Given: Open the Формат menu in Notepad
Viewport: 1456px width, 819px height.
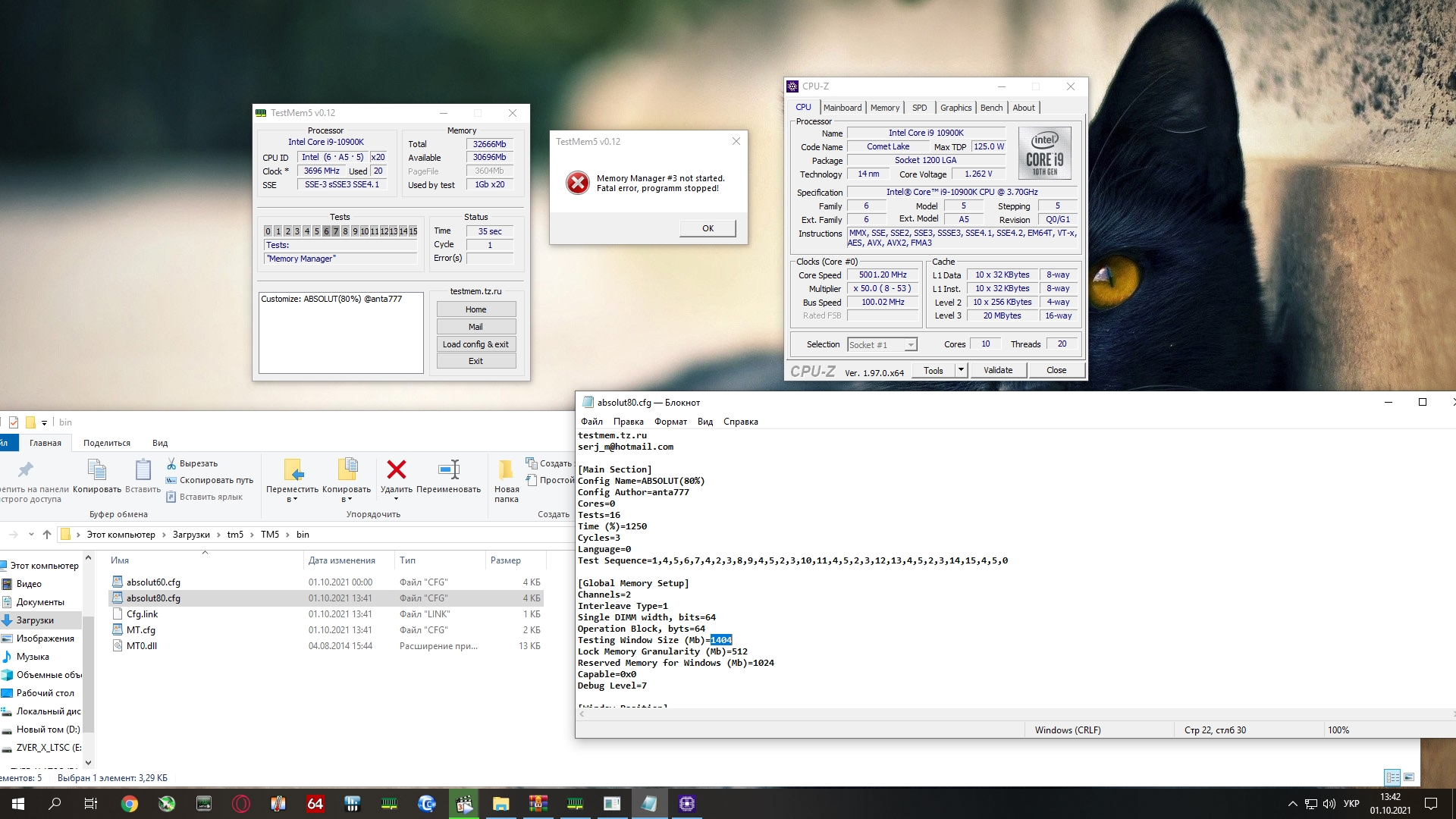Looking at the screenshot, I should pyautogui.click(x=670, y=422).
